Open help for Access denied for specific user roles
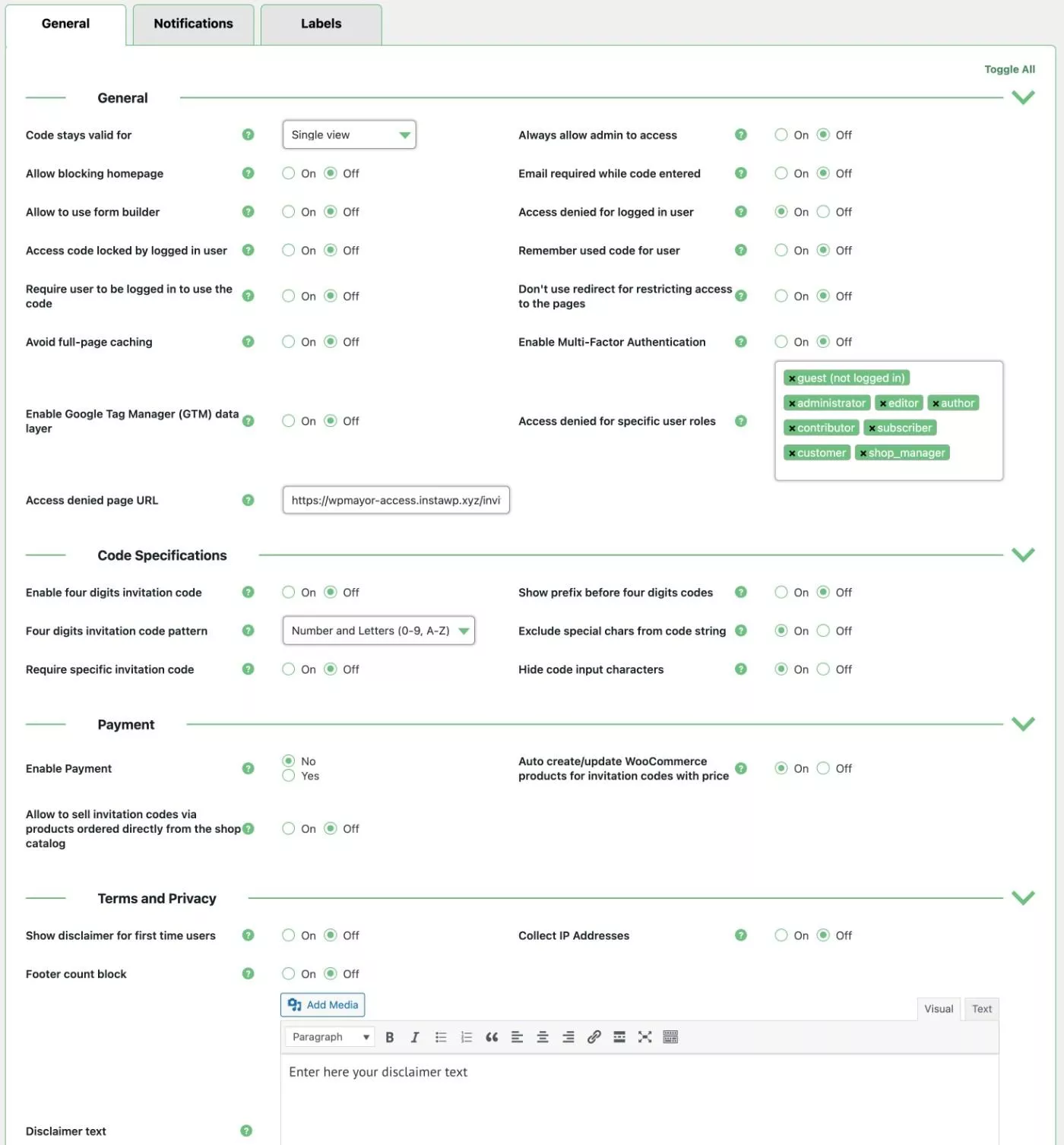This screenshot has width=1064, height=1145. (741, 421)
